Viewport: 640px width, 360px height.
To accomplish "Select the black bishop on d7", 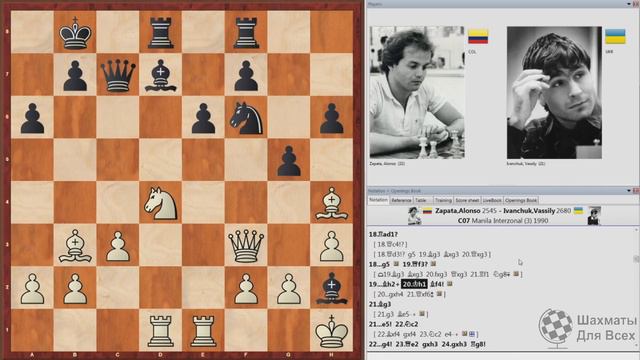I will click(160, 76).
